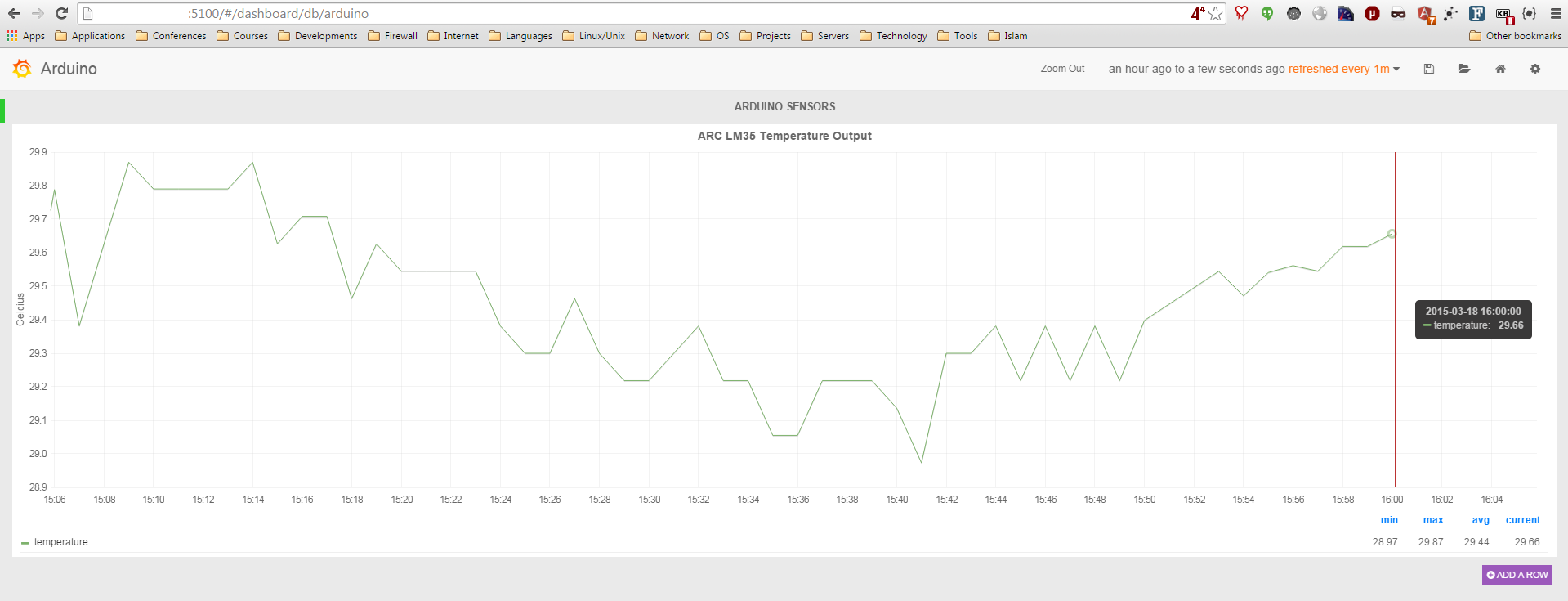Expand the Other bookmarks folder
The image size is (1568, 601).
click(1515, 36)
